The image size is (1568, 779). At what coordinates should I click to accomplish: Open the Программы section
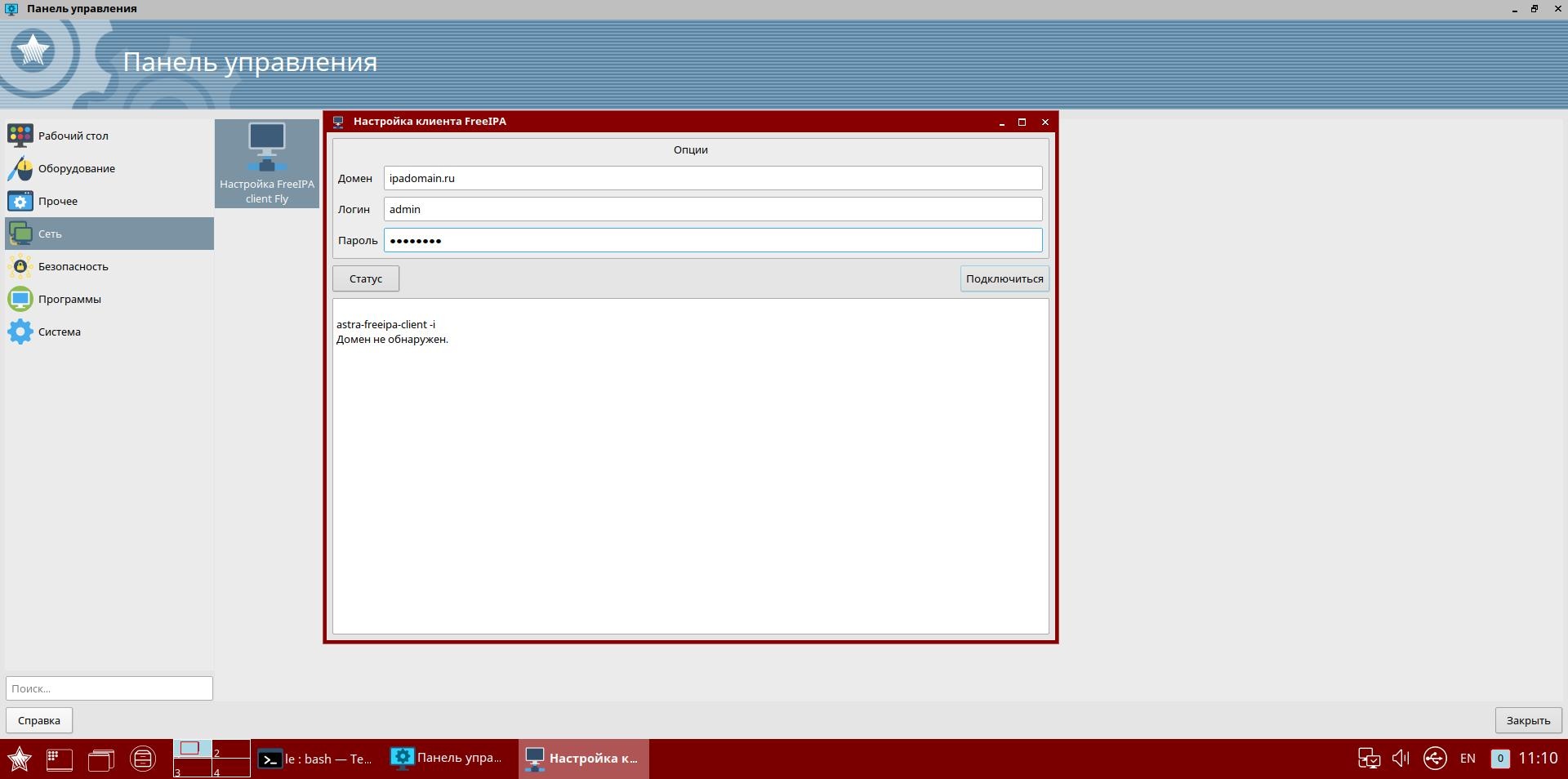click(71, 299)
